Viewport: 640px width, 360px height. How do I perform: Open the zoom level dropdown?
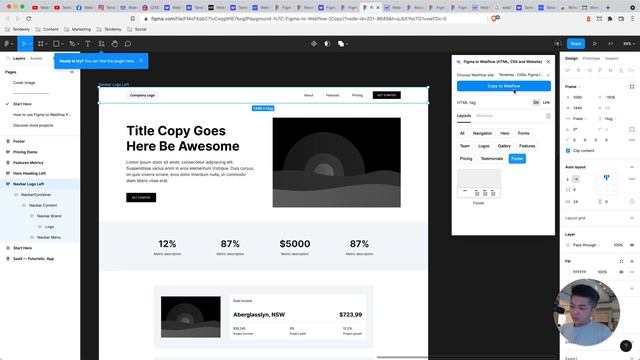(x=628, y=44)
